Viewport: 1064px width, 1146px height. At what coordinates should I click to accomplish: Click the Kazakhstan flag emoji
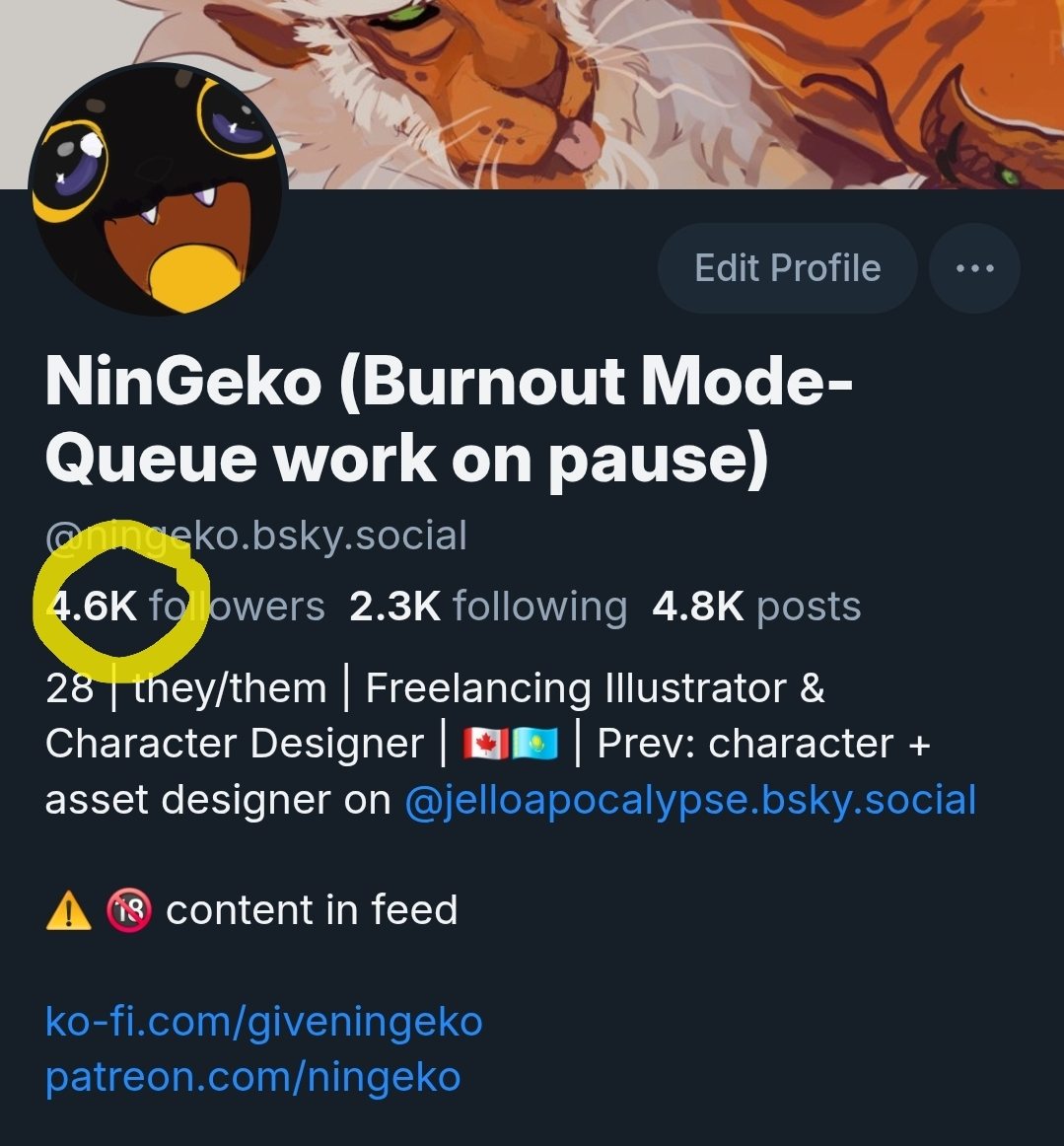(x=534, y=745)
